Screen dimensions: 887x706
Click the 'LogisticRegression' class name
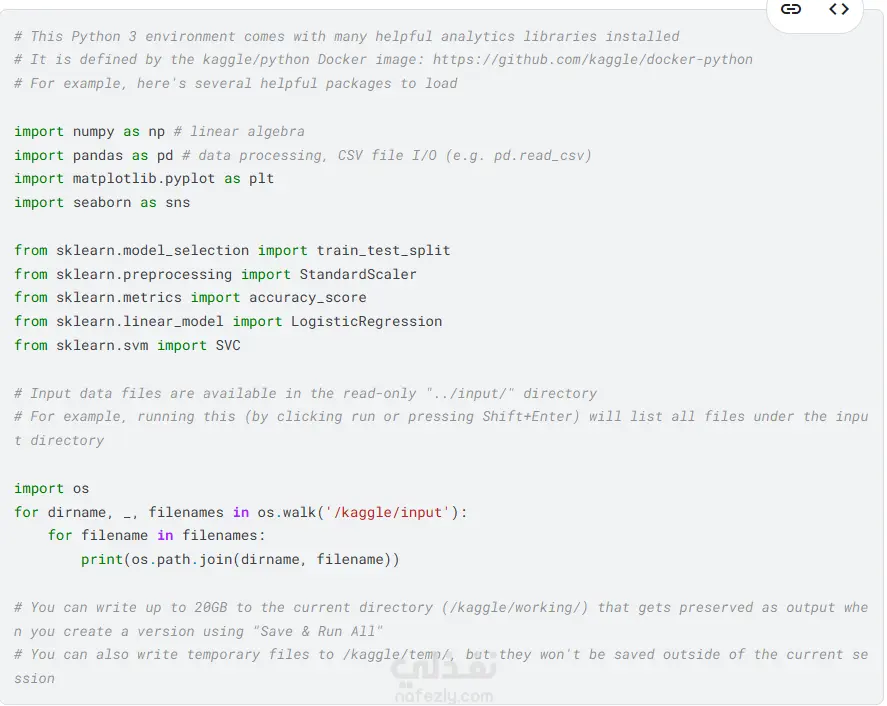click(x=367, y=322)
